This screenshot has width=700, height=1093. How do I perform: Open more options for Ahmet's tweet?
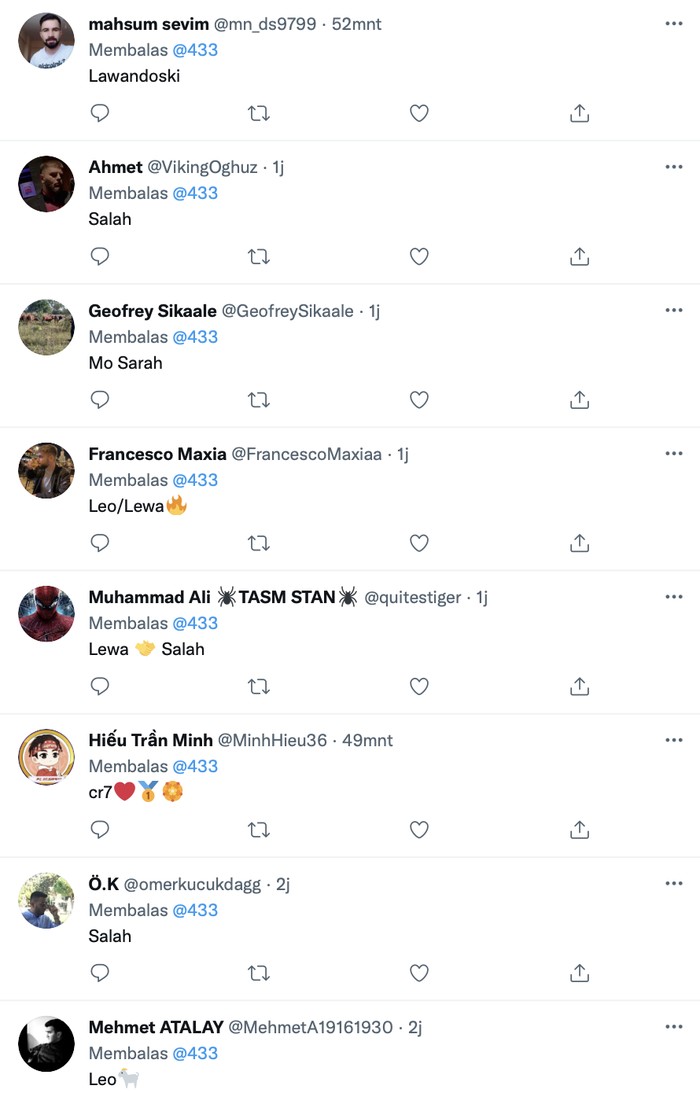tap(674, 167)
